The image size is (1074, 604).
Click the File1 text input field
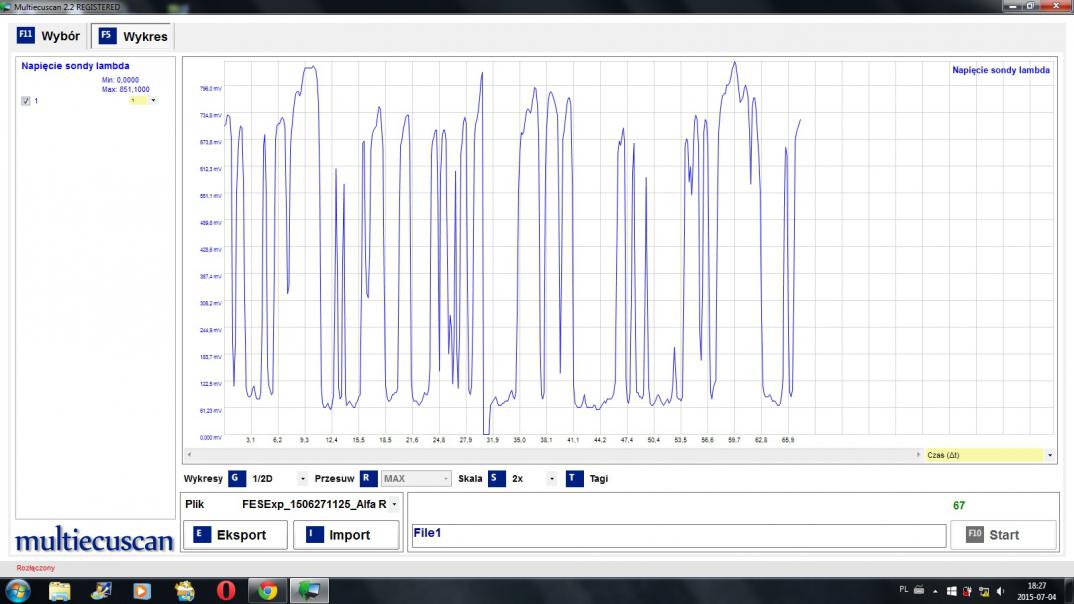(x=678, y=535)
